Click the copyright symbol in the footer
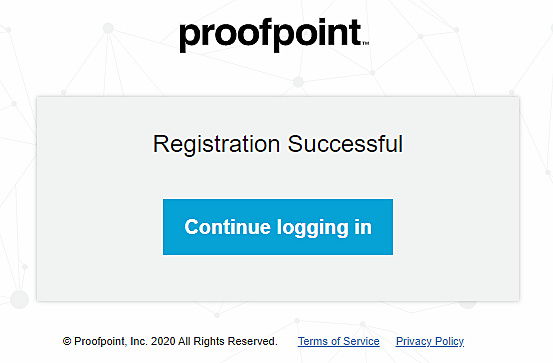The height and width of the screenshot is (363, 553). pyautogui.click(x=67, y=341)
